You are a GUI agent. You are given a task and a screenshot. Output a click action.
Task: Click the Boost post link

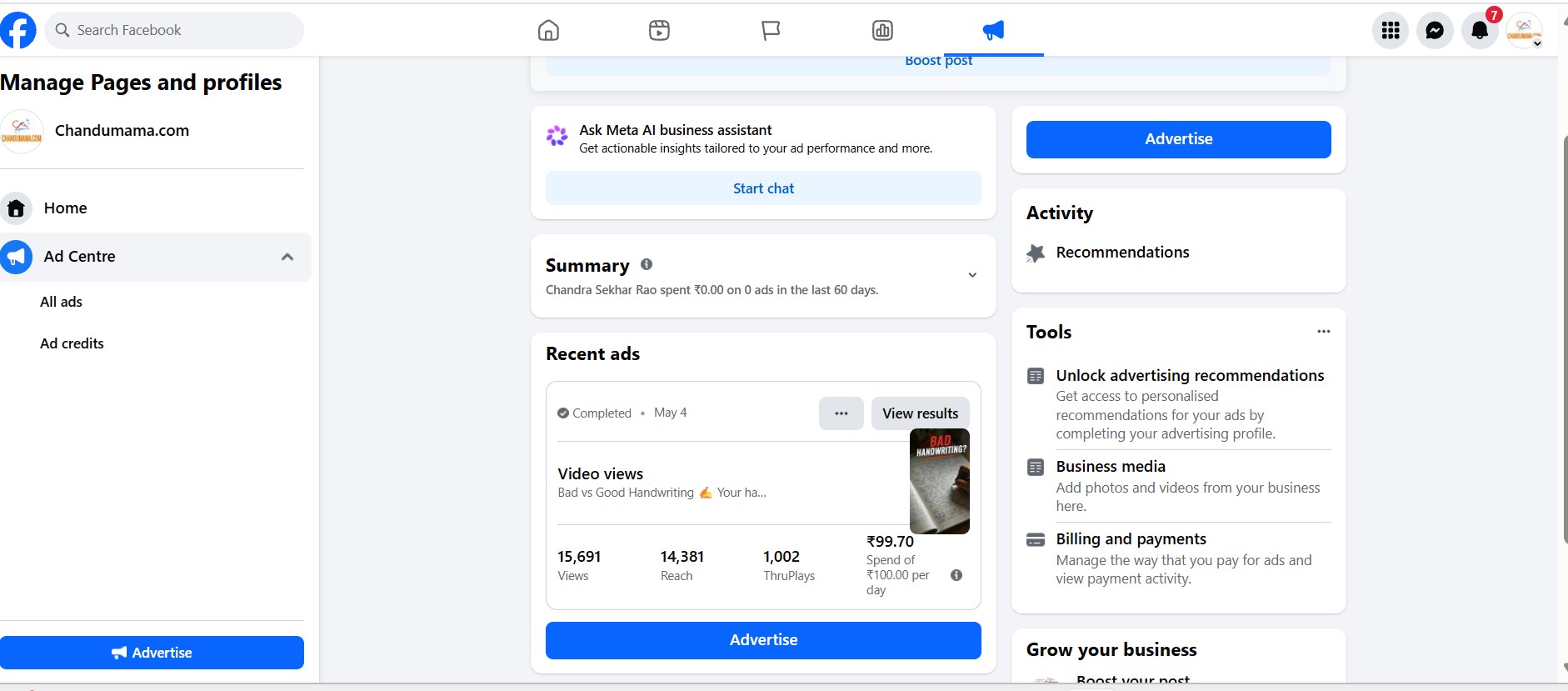(x=938, y=61)
